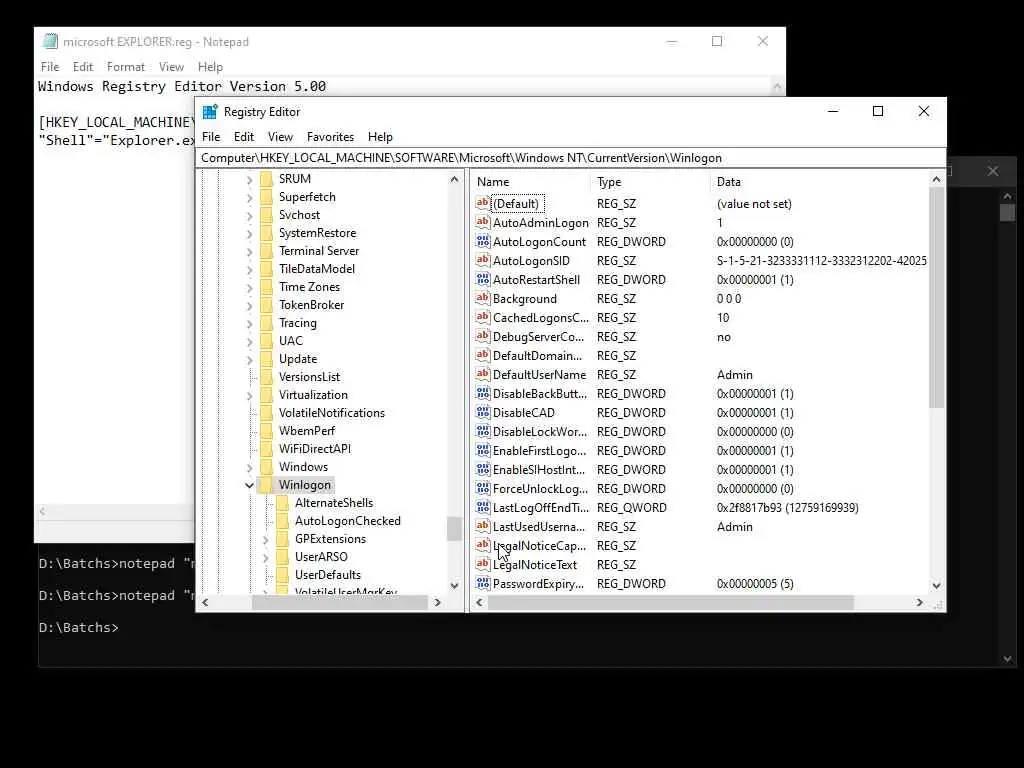Image resolution: width=1024 pixels, height=768 pixels.
Task: Select the DisableCAD DWORD icon
Action: point(483,412)
